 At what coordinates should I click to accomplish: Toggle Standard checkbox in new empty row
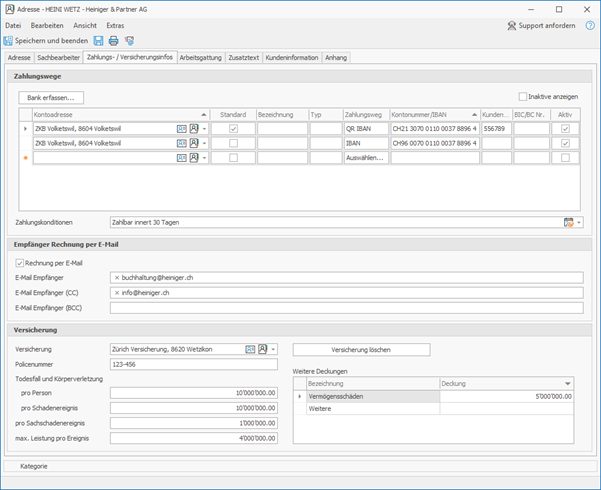point(233,158)
